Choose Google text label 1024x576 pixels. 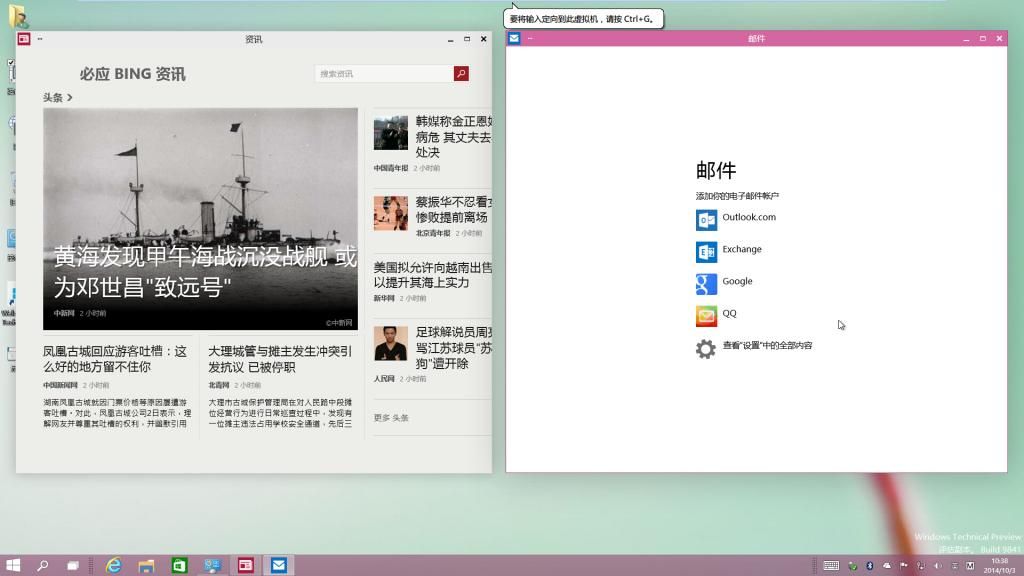tap(737, 281)
